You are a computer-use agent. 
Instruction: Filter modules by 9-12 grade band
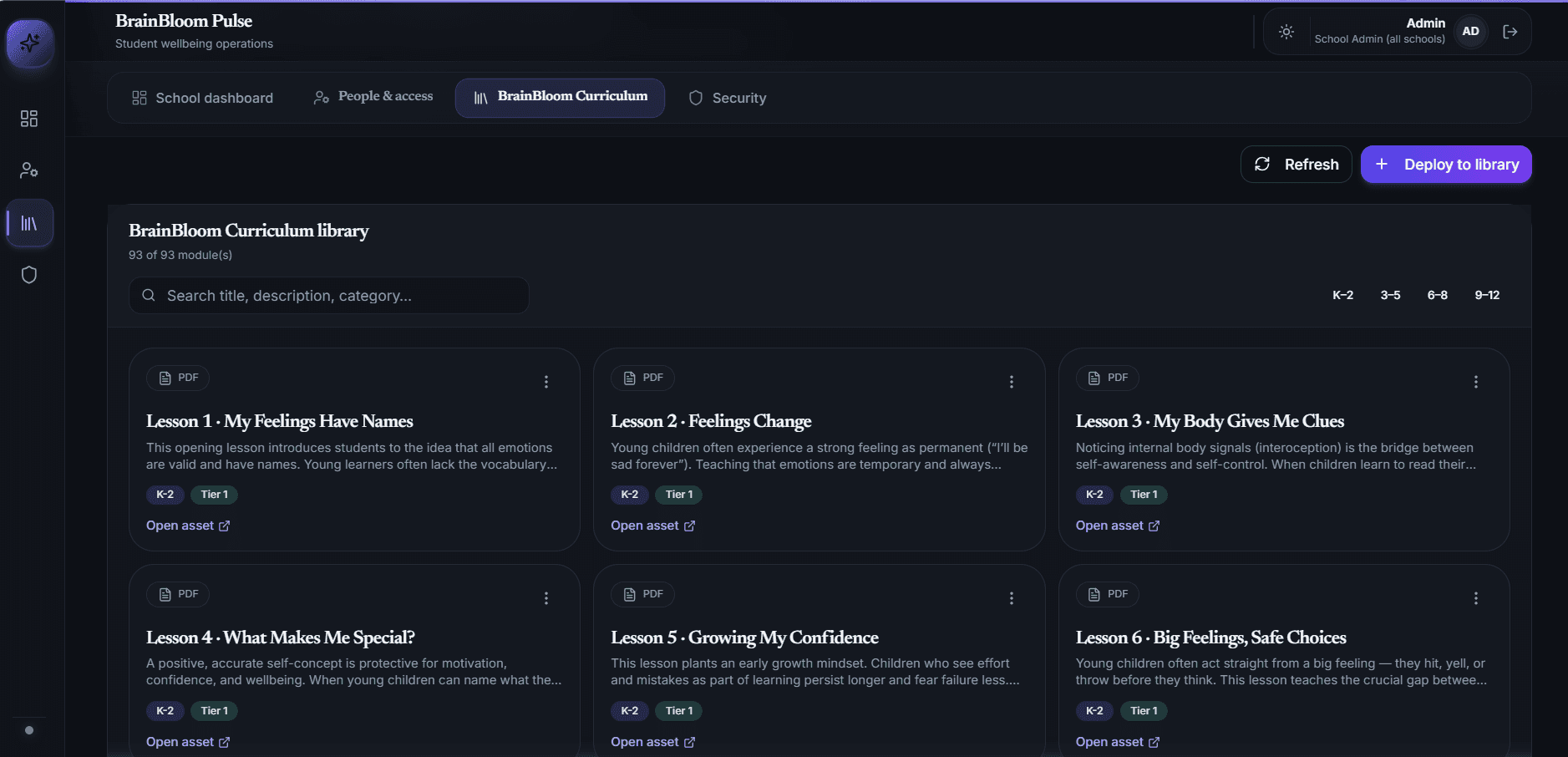tap(1487, 295)
